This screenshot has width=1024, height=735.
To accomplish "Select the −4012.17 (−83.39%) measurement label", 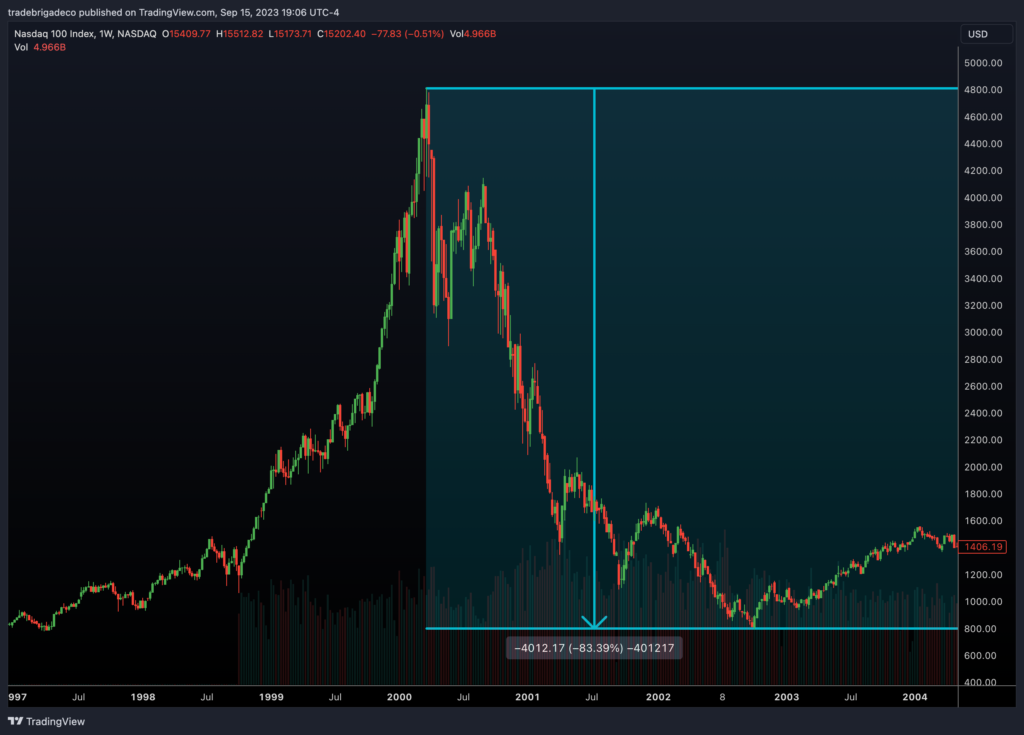I will point(594,648).
